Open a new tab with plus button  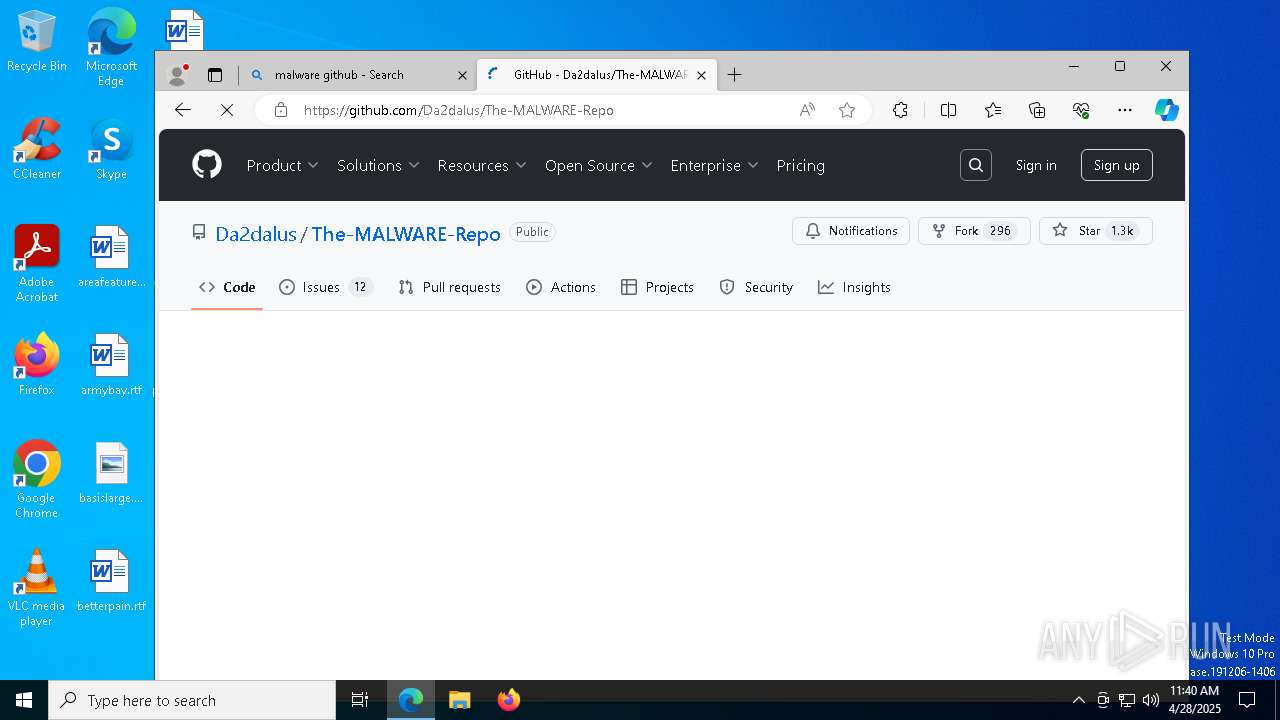734,75
